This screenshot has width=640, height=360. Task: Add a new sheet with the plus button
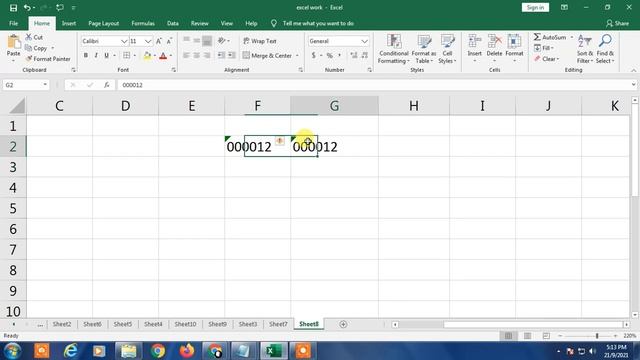343,324
